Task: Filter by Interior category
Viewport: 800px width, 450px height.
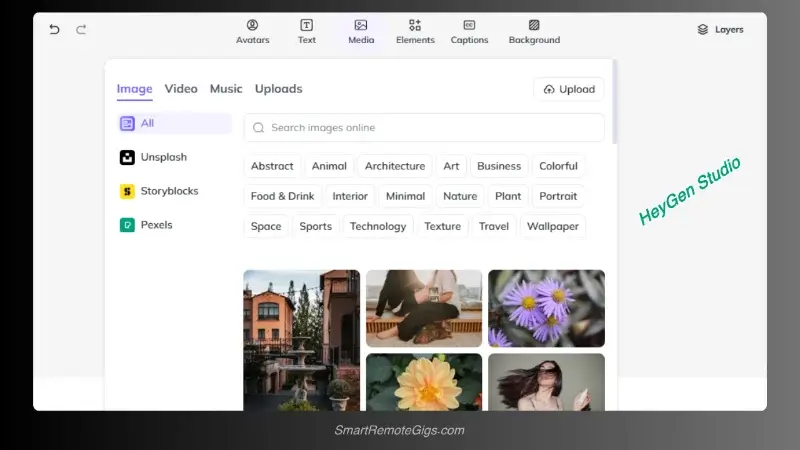Action: pyautogui.click(x=350, y=196)
